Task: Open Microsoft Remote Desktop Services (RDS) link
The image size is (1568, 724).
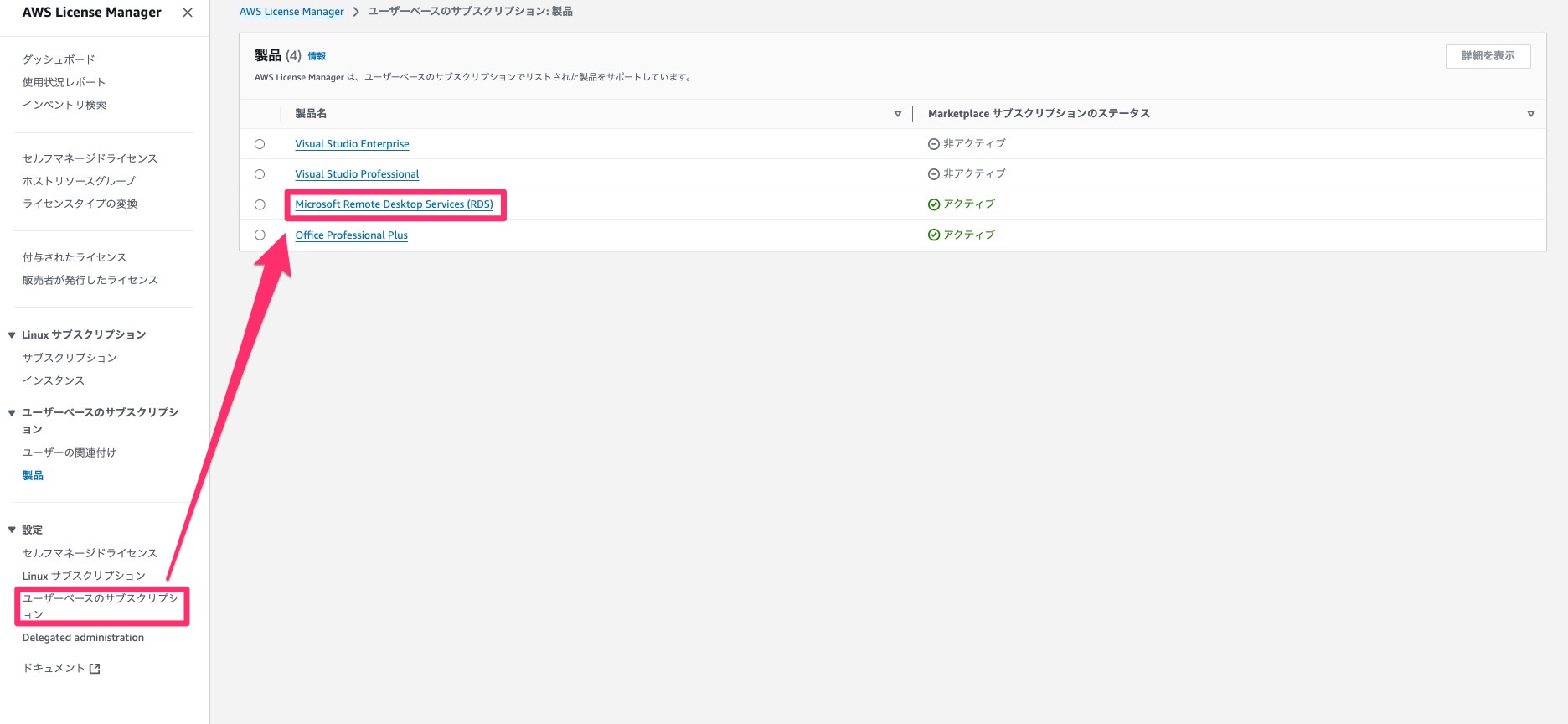Action: tap(394, 204)
